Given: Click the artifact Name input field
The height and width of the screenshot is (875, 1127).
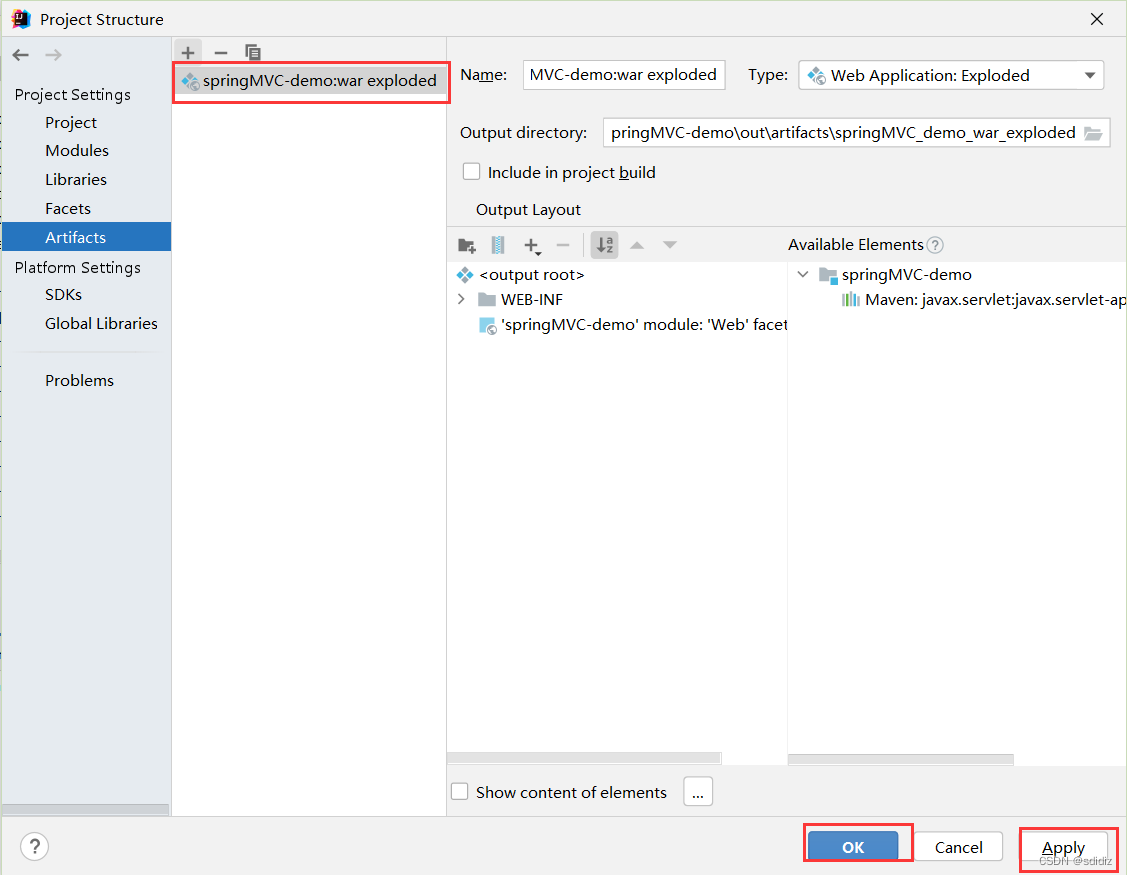Looking at the screenshot, I should click(x=624, y=75).
